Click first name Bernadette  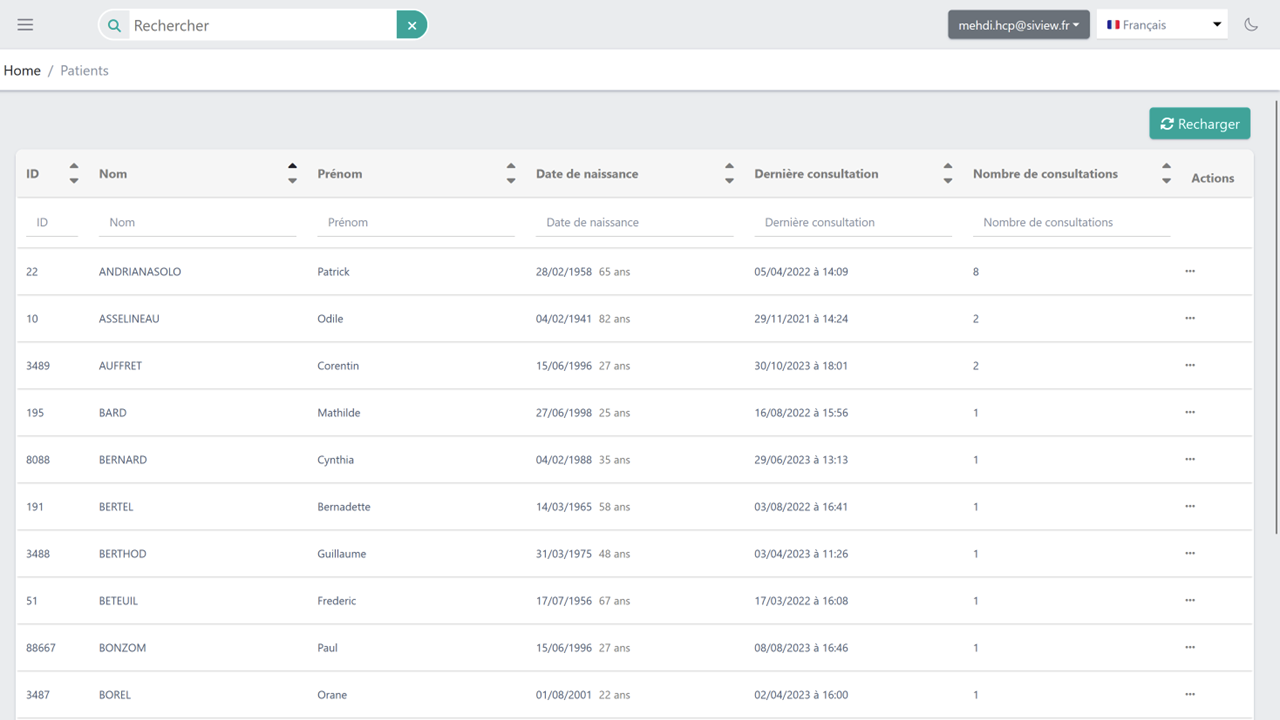[x=344, y=507]
